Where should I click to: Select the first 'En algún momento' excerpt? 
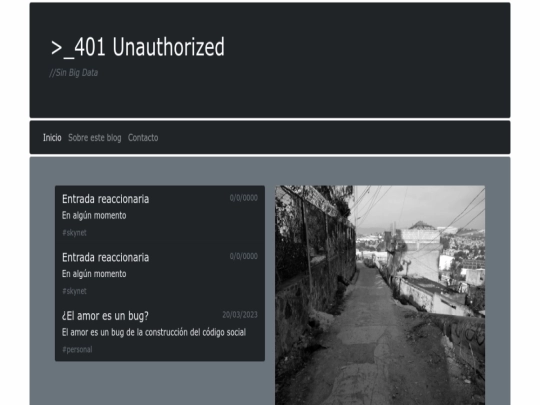coord(94,216)
